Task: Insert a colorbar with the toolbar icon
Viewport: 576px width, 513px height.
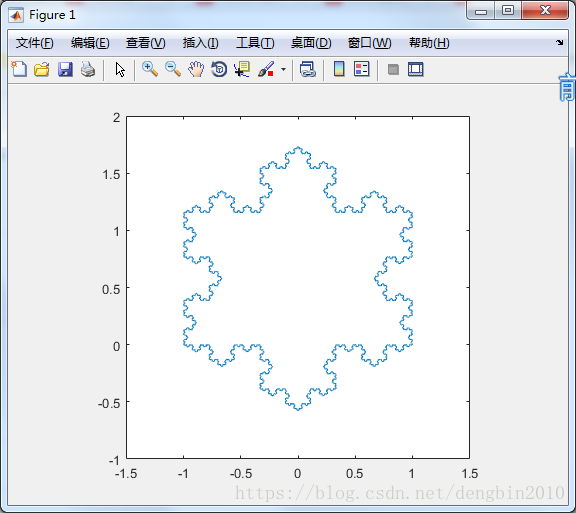Action: pos(339,69)
